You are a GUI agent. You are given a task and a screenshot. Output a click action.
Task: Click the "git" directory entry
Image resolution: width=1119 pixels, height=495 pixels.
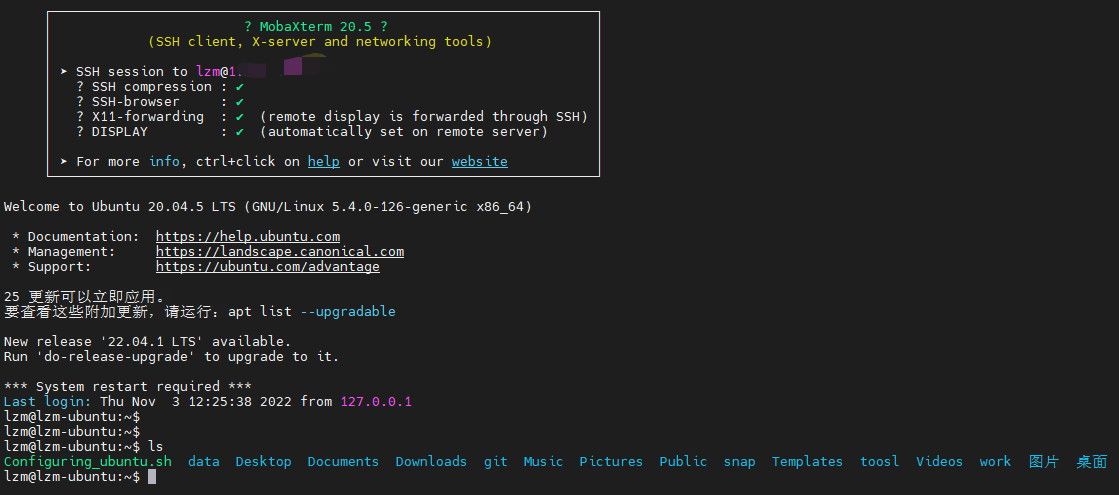[495, 462]
